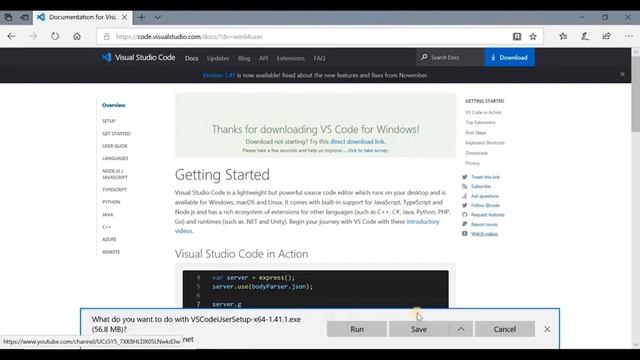Click the Visual Studio Code logo
The width and height of the screenshot is (640, 360).
point(138,58)
